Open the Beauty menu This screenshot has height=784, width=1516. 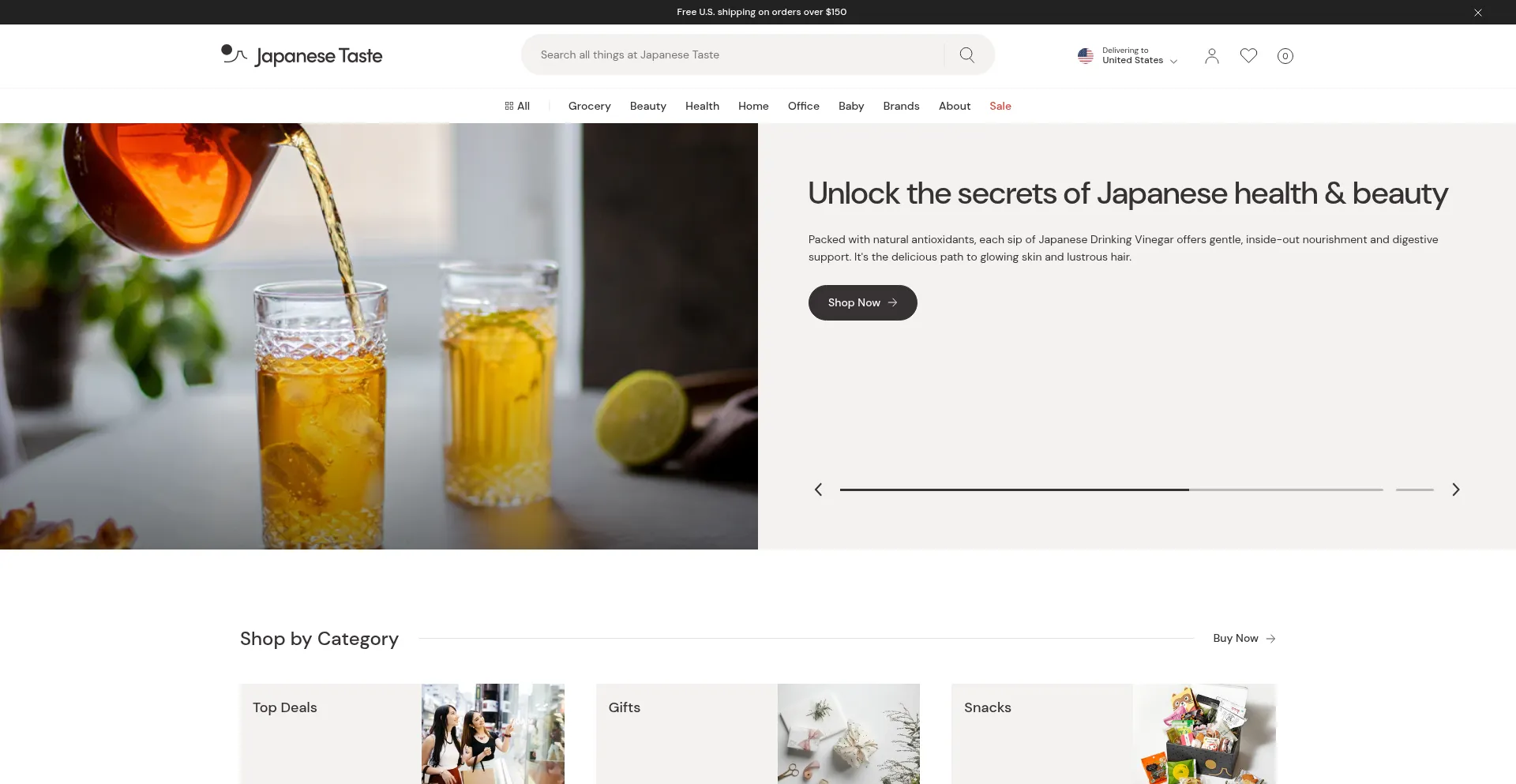tap(647, 106)
